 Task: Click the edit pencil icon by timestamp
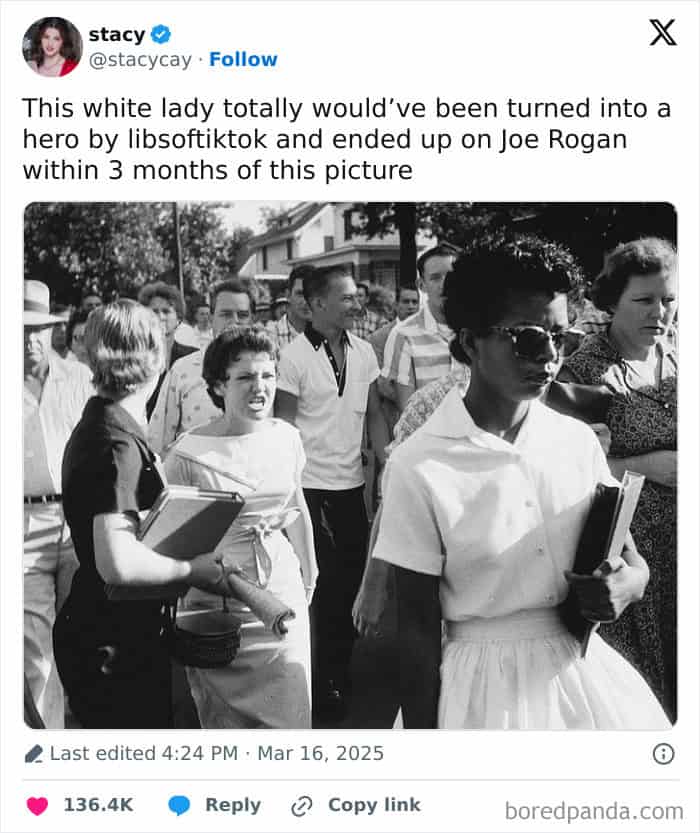(34, 753)
